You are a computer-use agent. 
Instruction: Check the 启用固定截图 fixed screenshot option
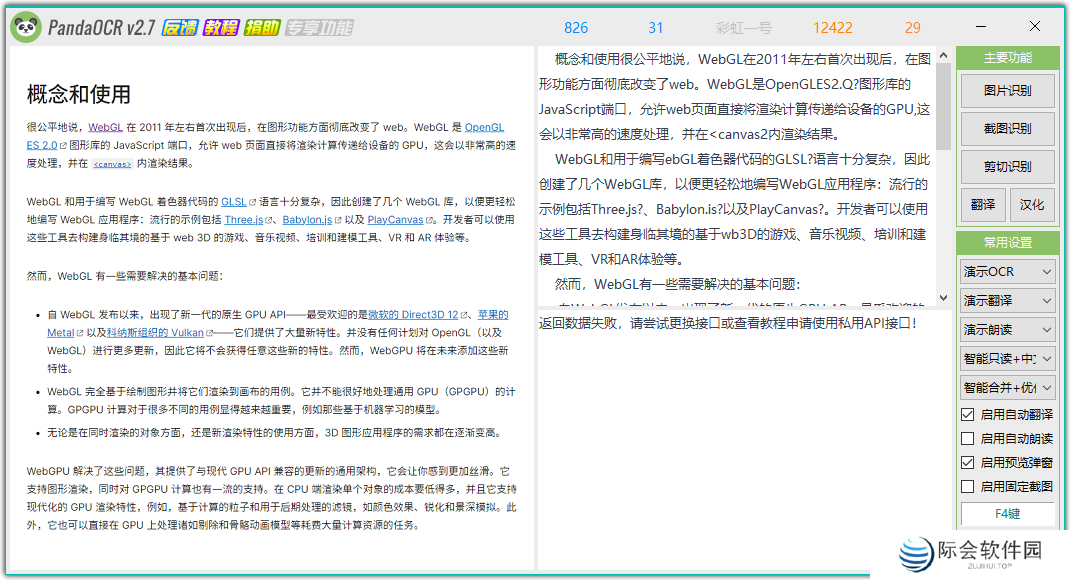[x=968, y=486]
